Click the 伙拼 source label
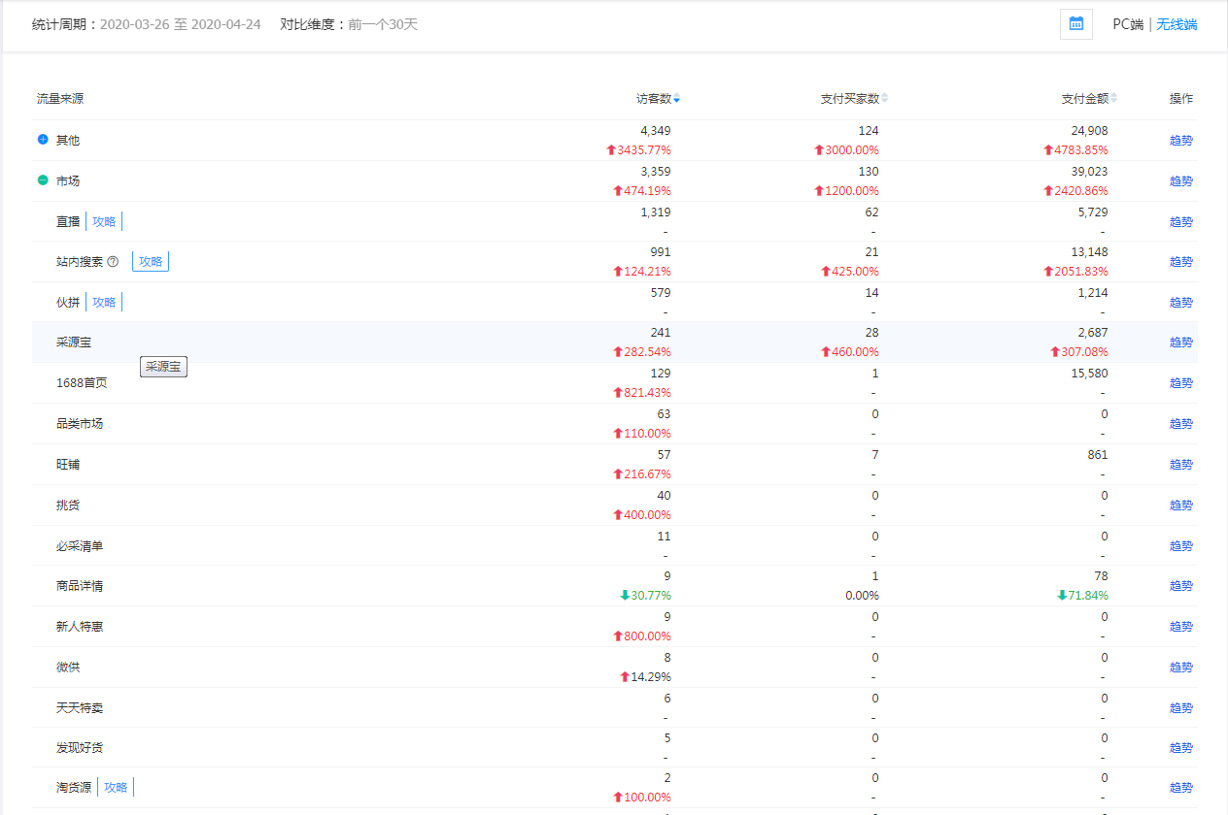This screenshot has width=1228, height=815. [x=68, y=302]
